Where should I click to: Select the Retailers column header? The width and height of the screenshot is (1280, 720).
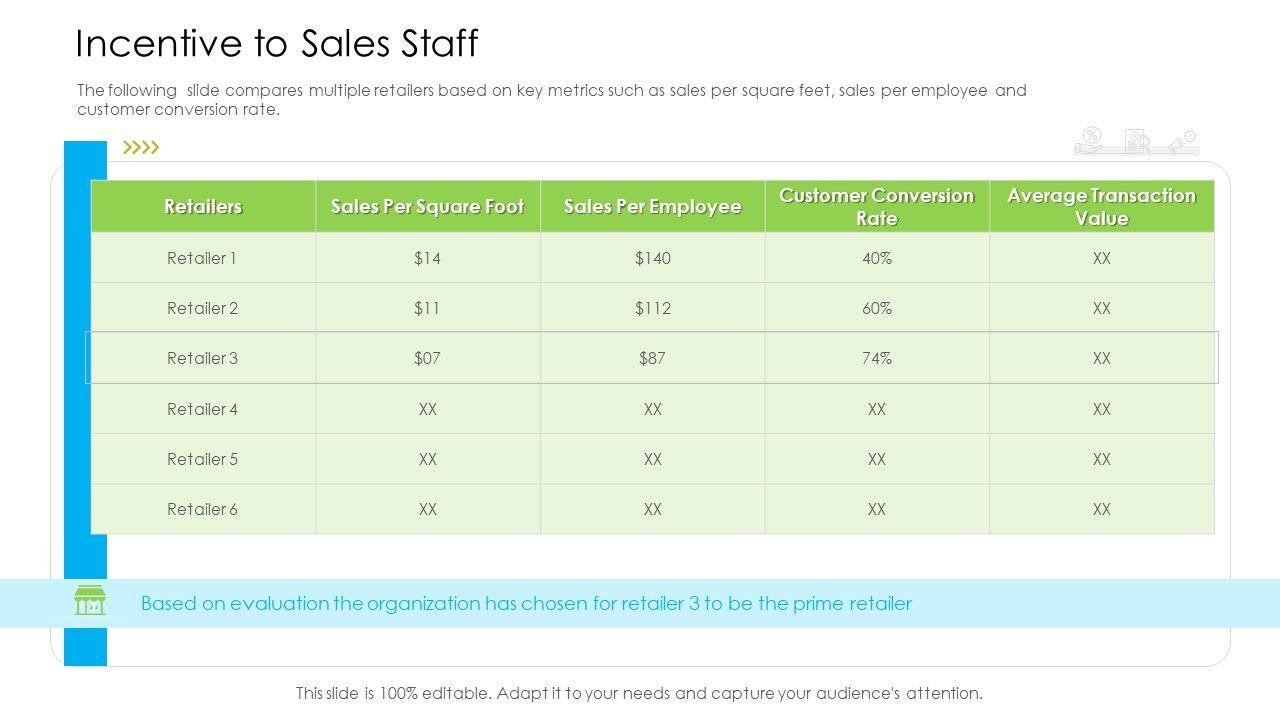click(203, 207)
